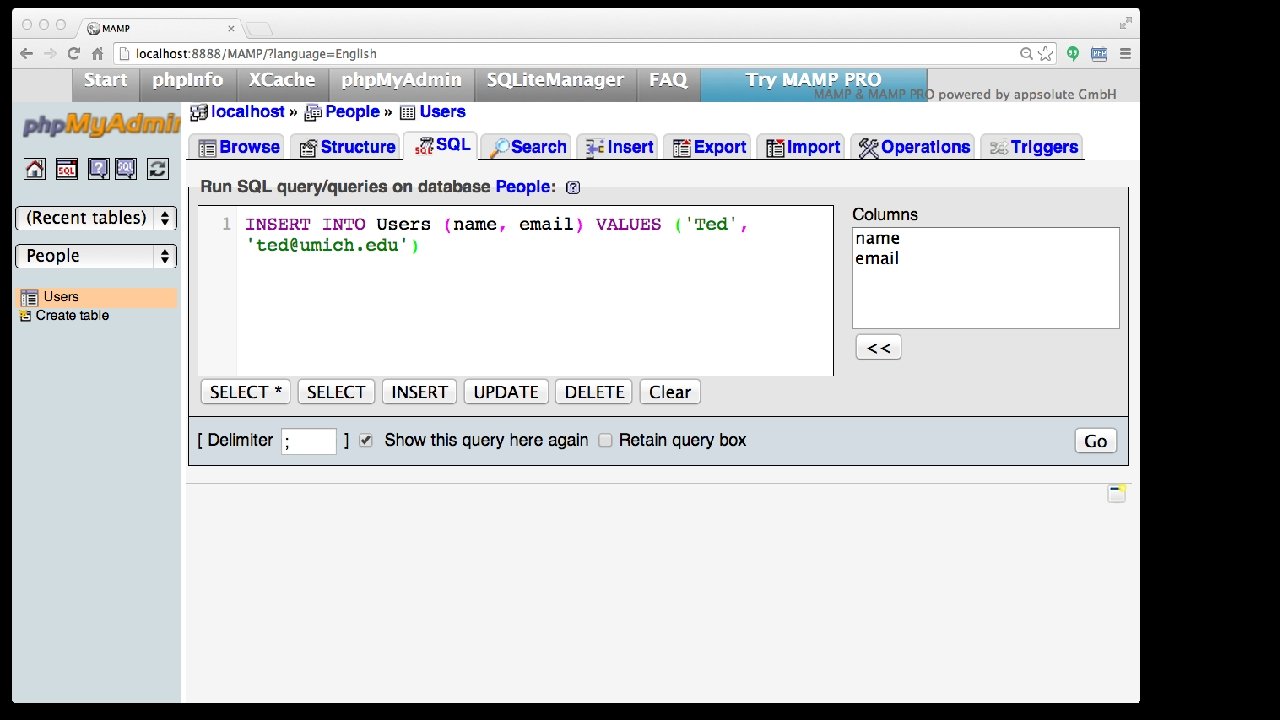1280x720 pixels.
Task: Click the SELECT button
Action: click(x=336, y=392)
